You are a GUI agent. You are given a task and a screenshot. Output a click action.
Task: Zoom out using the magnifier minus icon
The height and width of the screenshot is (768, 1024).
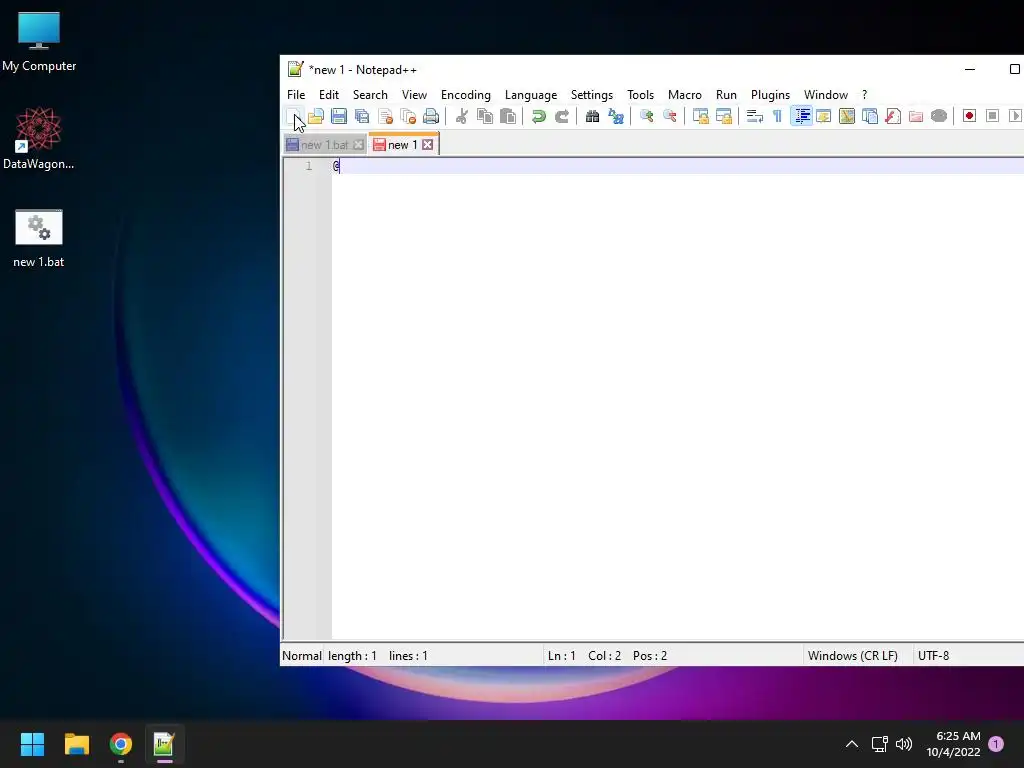669,116
